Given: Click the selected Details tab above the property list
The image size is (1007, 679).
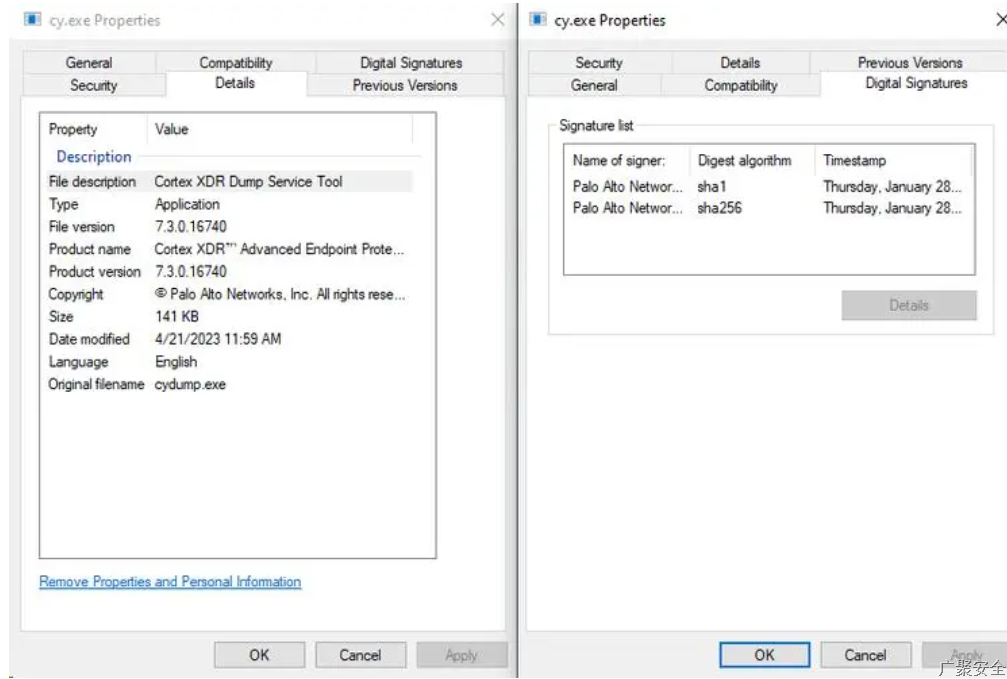Looking at the screenshot, I should (x=236, y=84).
